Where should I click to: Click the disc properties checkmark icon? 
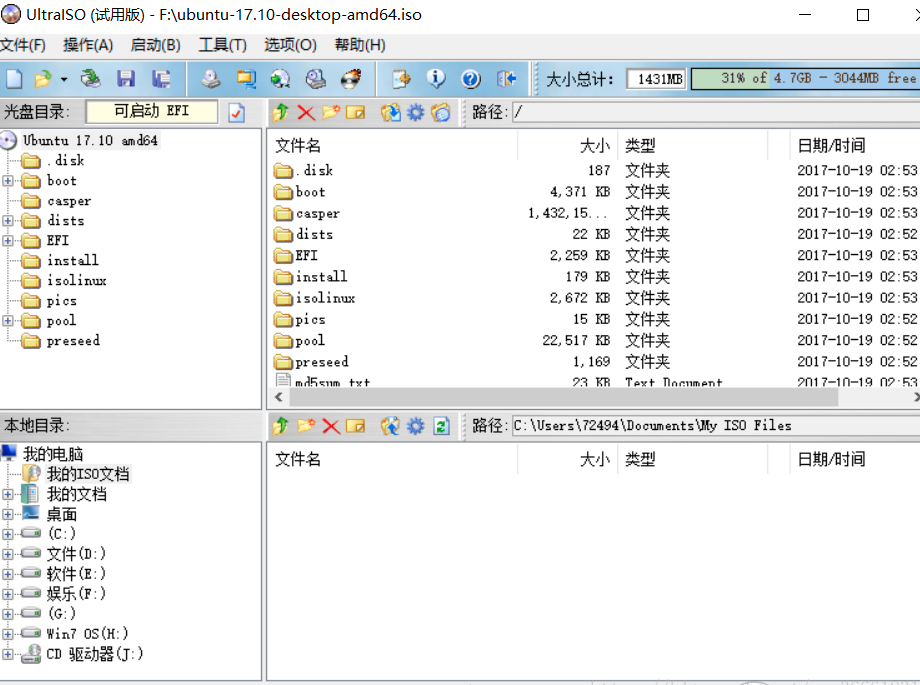[x=236, y=113]
